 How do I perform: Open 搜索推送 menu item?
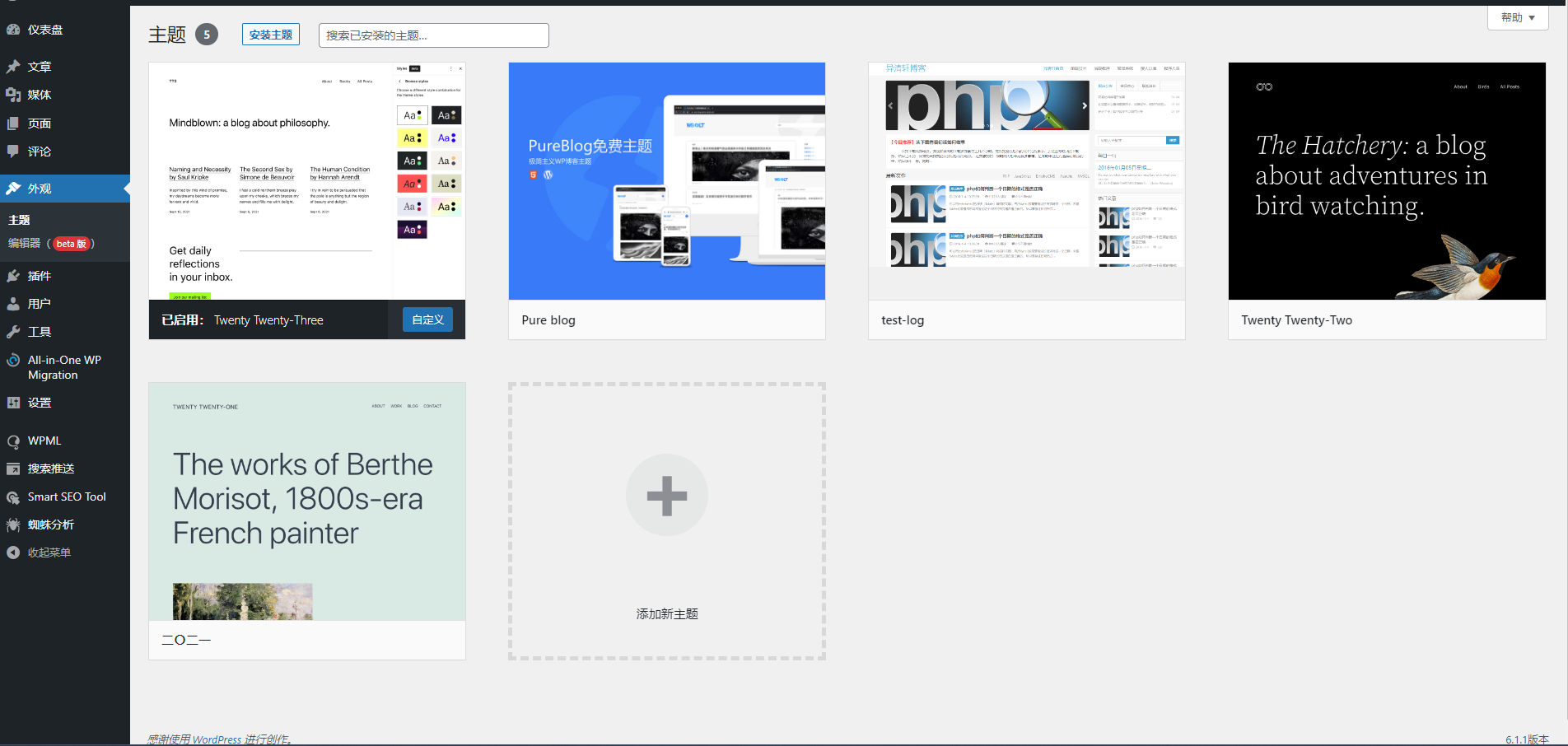(65, 469)
